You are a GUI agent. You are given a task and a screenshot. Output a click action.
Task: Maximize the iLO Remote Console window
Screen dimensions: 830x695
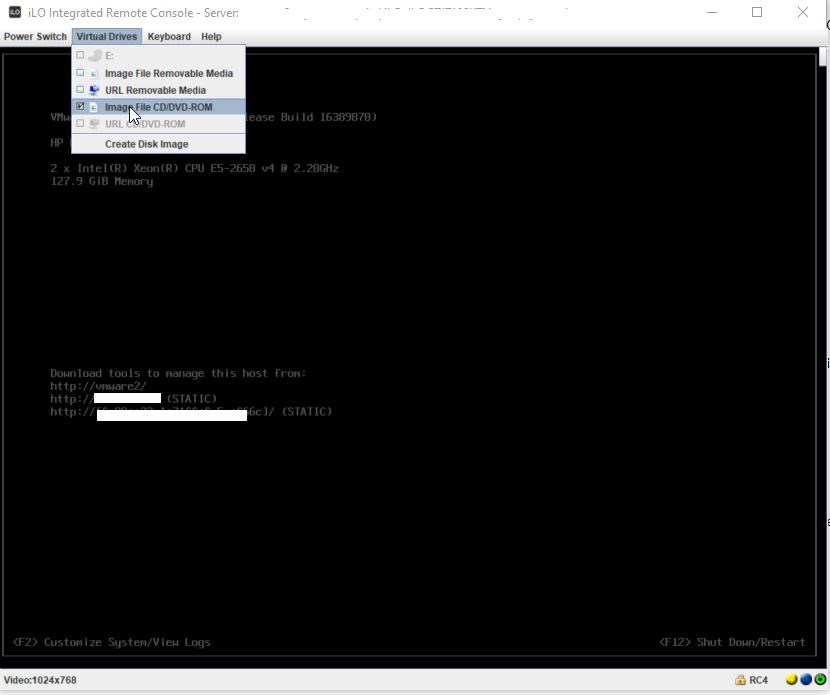click(x=757, y=12)
